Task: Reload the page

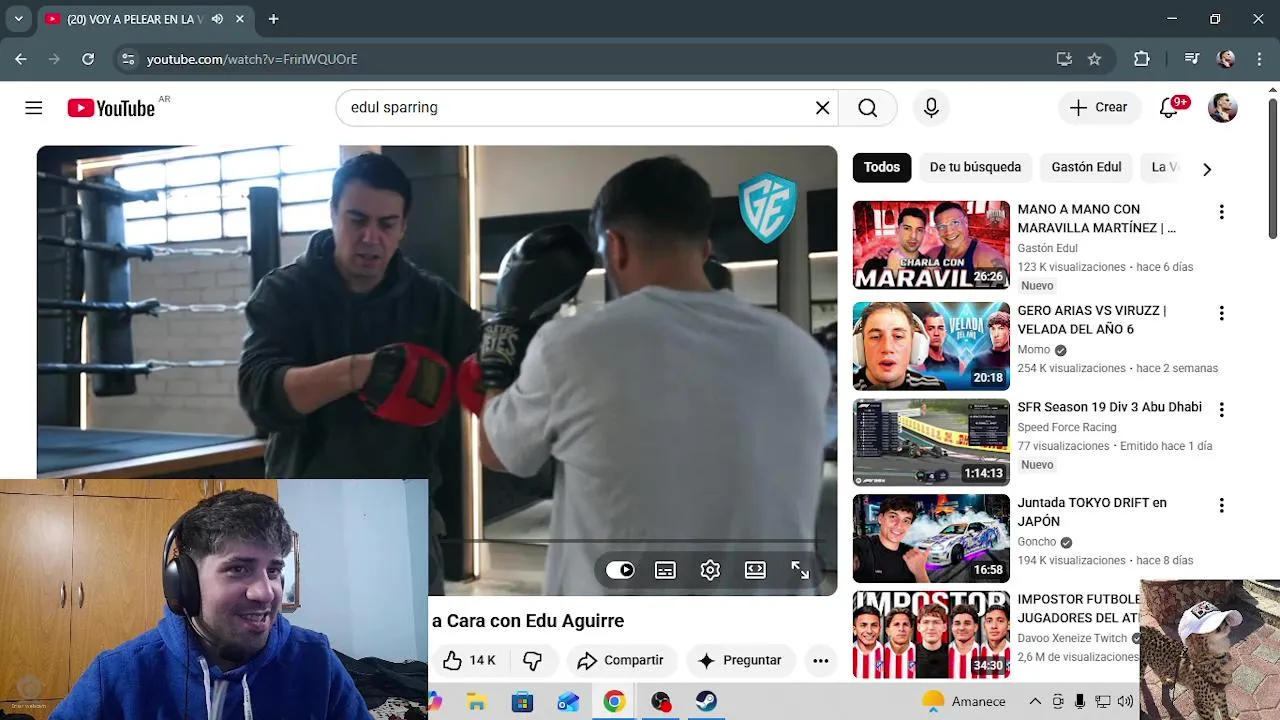Action: coord(88,59)
